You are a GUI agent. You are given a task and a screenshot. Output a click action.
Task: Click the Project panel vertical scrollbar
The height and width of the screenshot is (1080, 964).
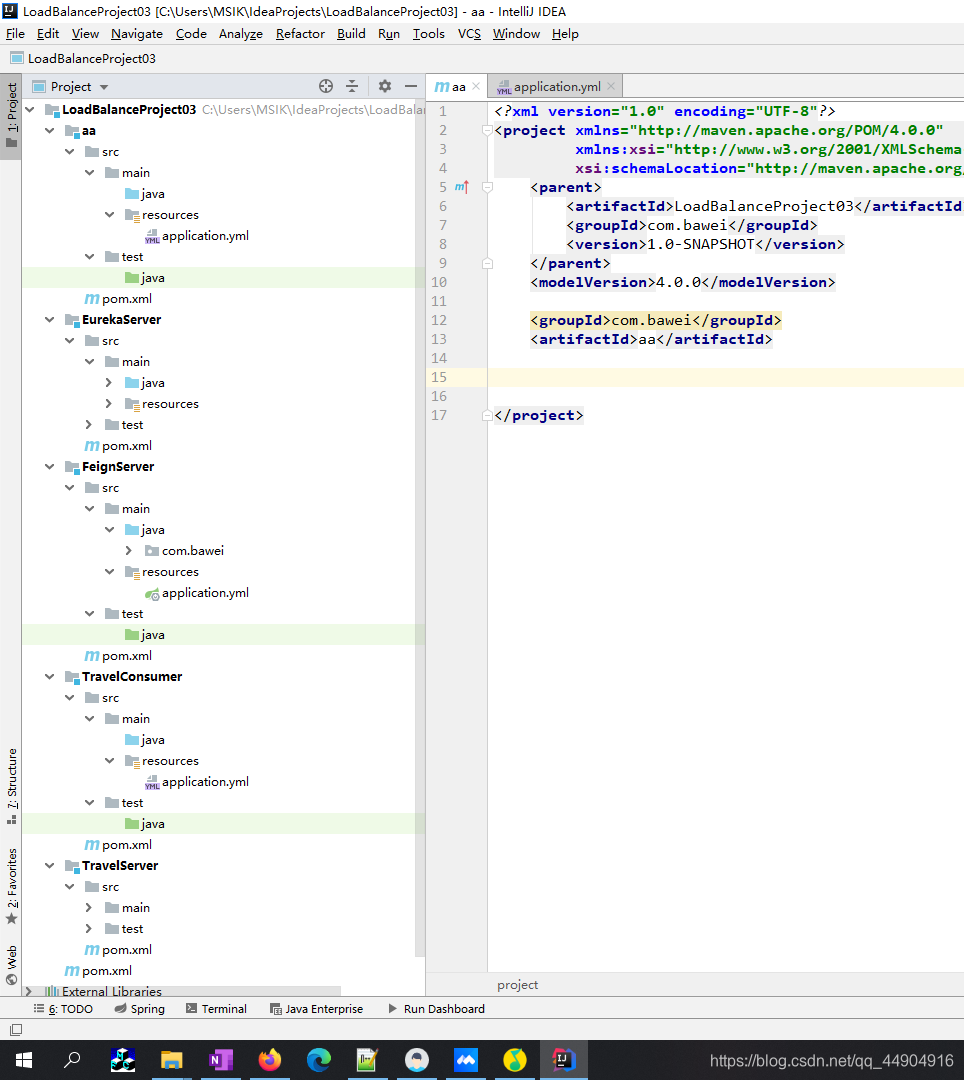[419, 530]
